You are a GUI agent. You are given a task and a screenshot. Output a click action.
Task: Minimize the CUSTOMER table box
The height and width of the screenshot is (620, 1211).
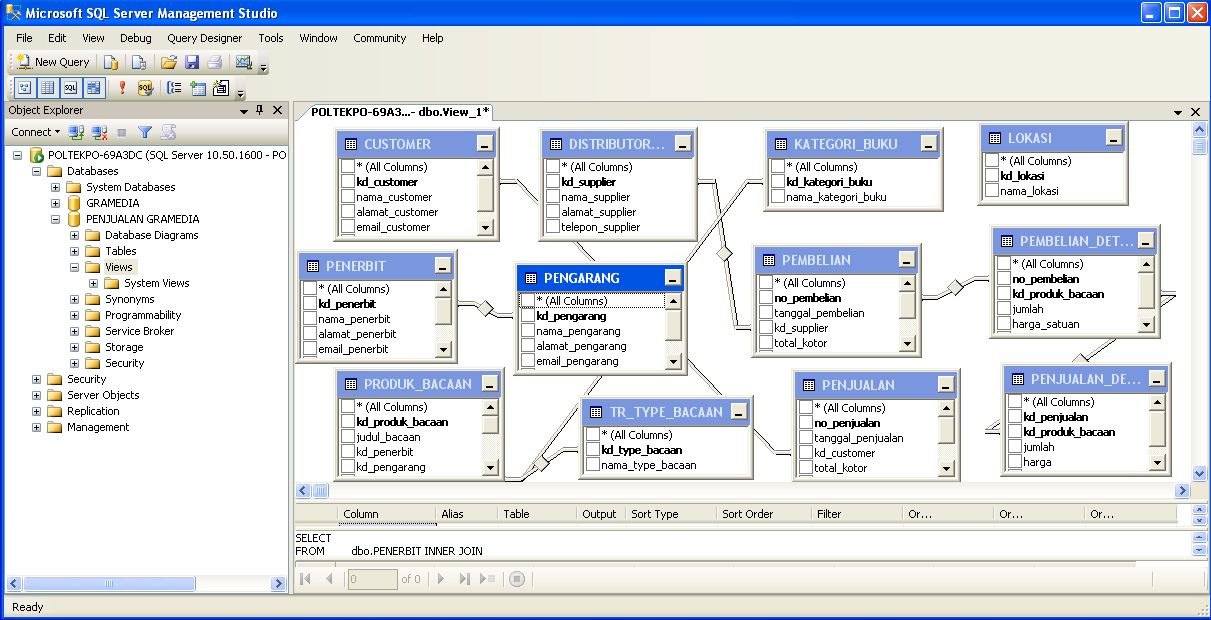tap(484, 144)
